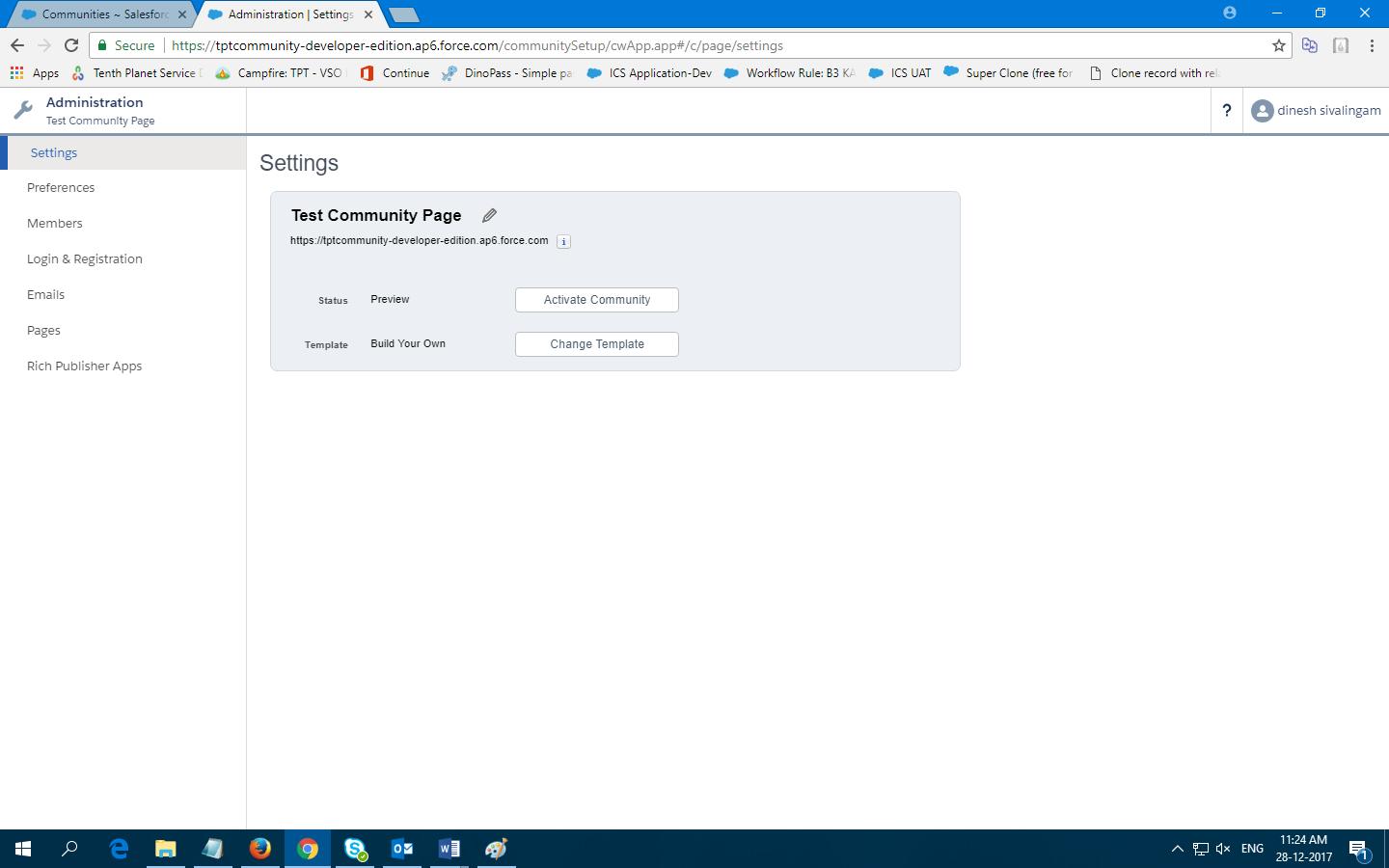The width and height of the screenshot is (1389, 868).
Task: Launch Microsoft Edge from the taskbar
Action: (x=119, y=849)
